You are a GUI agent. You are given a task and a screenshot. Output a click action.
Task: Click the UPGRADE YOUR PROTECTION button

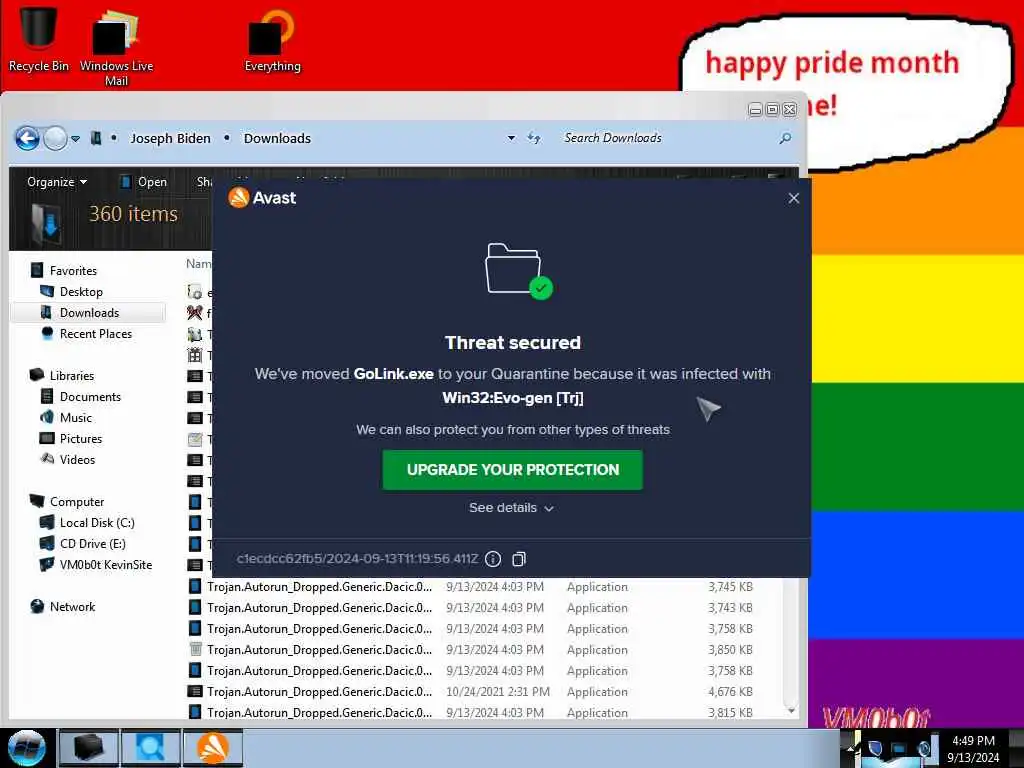(x=513, y=470)
